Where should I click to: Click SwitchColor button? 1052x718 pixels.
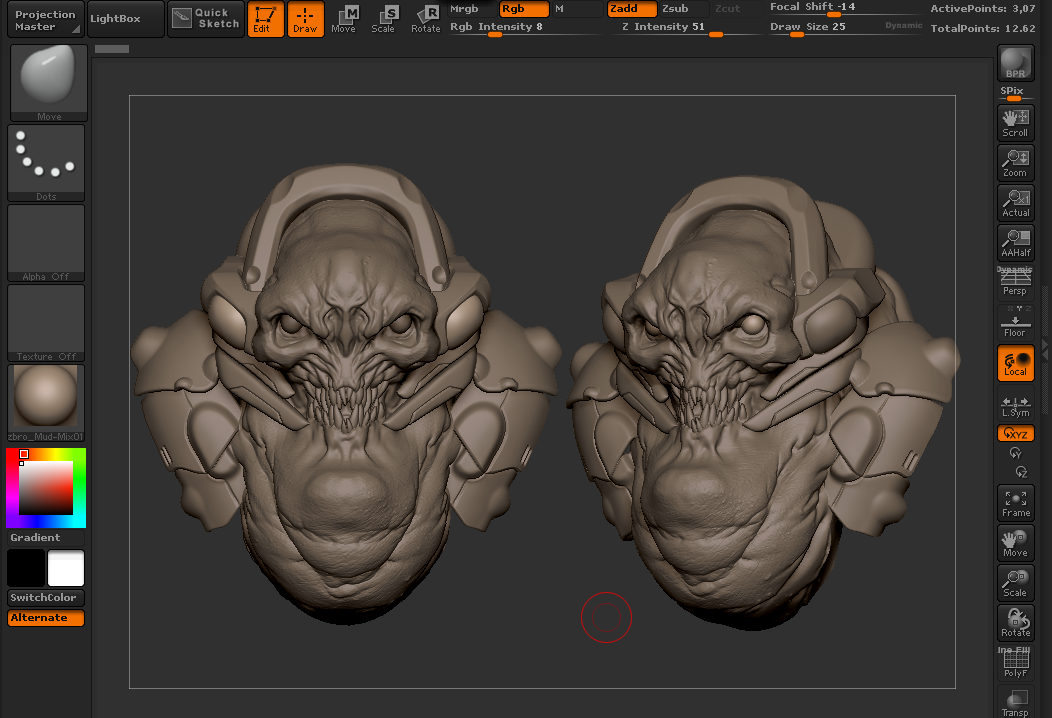(46, 597)
